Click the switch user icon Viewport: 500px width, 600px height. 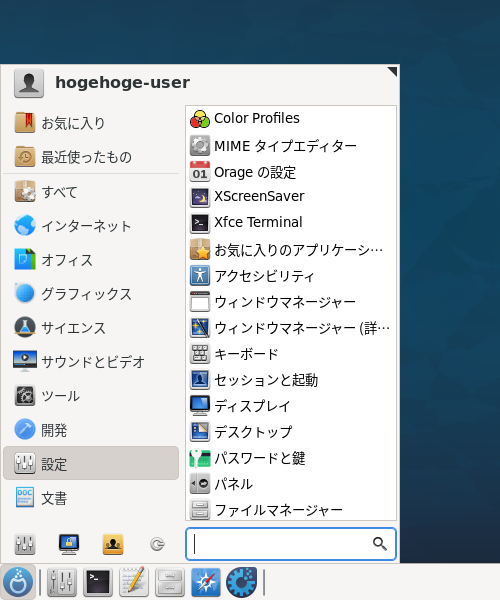click(113, 544)
